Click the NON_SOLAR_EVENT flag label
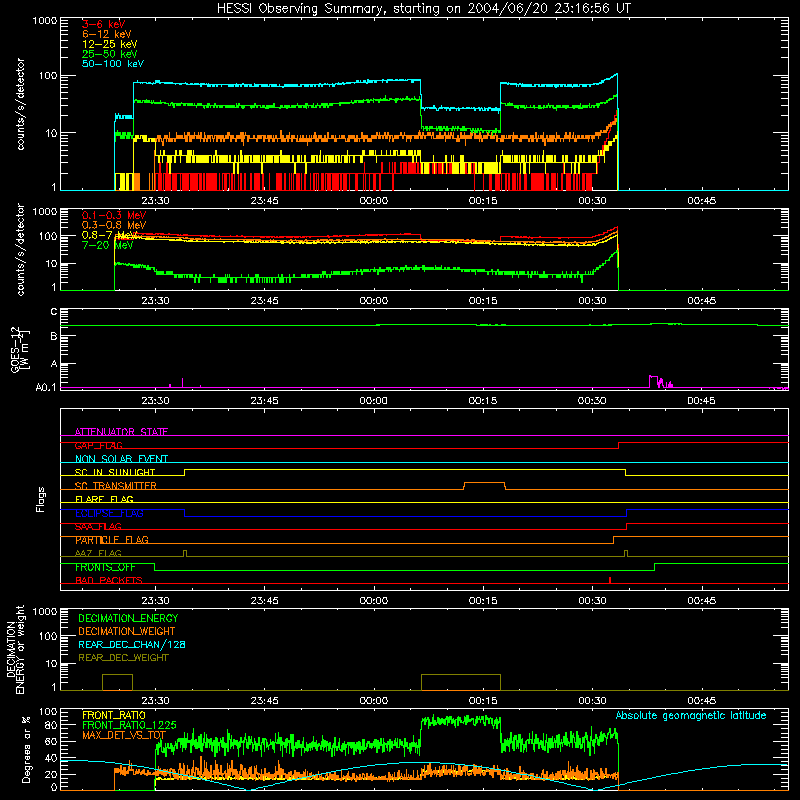This screenshot has height=800, width=800. (x=121, y=459)
